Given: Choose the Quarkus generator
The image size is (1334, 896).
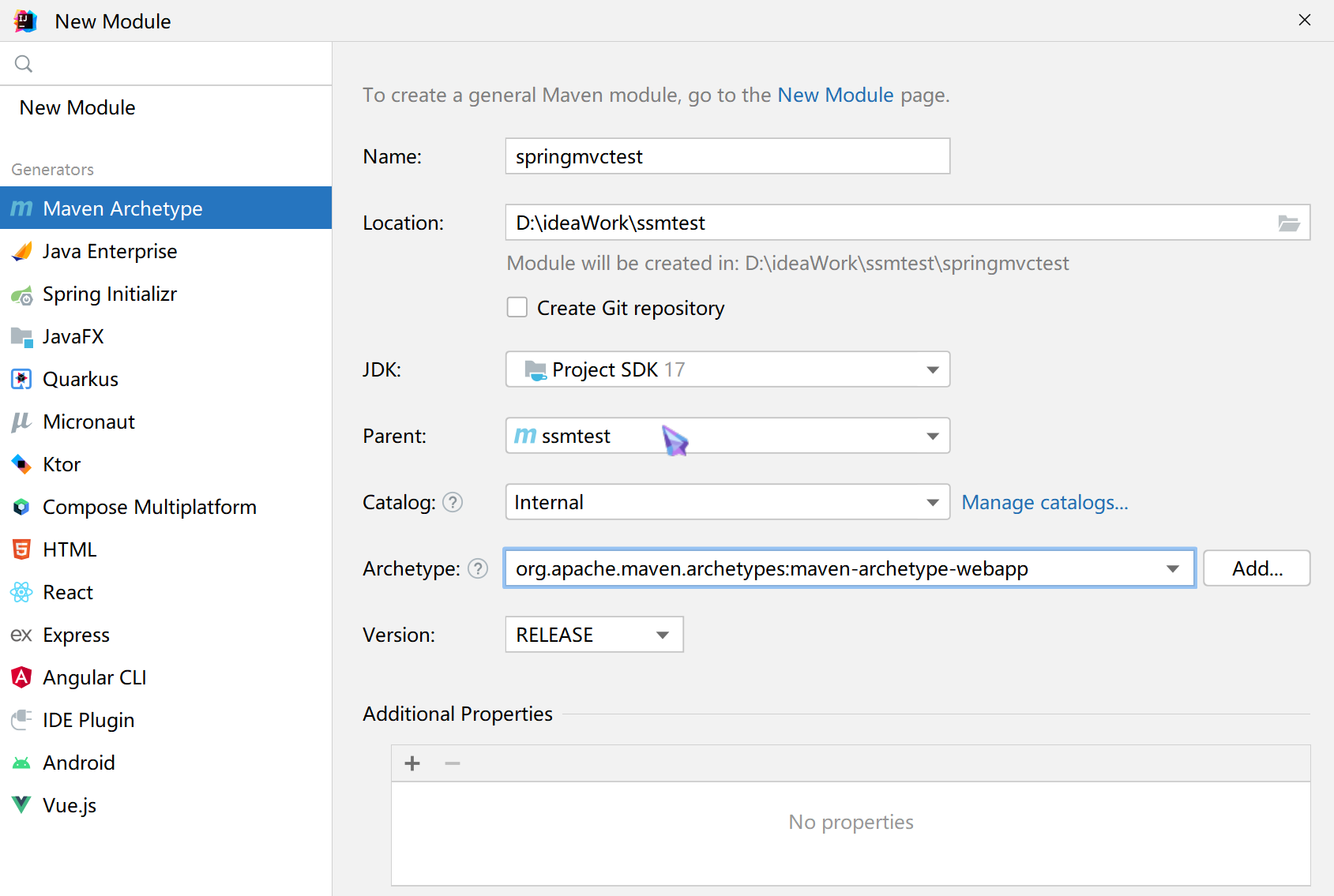Looking at the screenshot, I should [166, 379].
